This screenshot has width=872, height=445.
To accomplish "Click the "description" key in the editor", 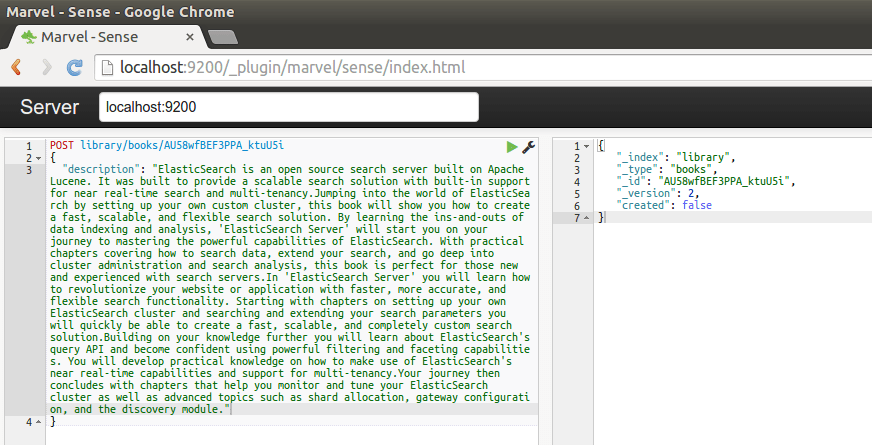I will pos(101,169).
